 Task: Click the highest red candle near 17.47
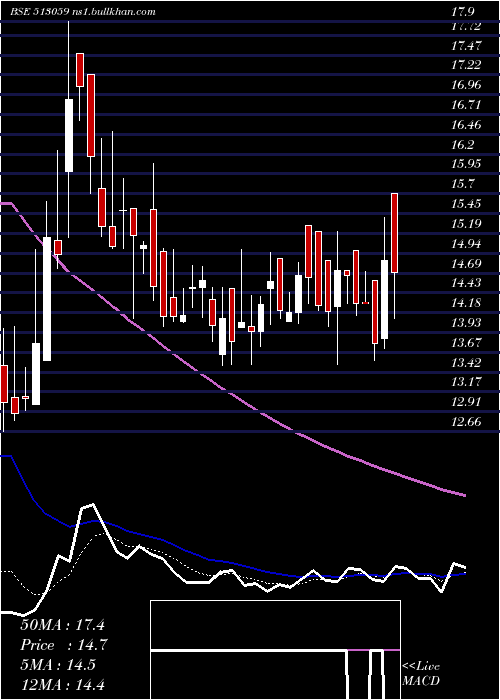tap(80, 70)
